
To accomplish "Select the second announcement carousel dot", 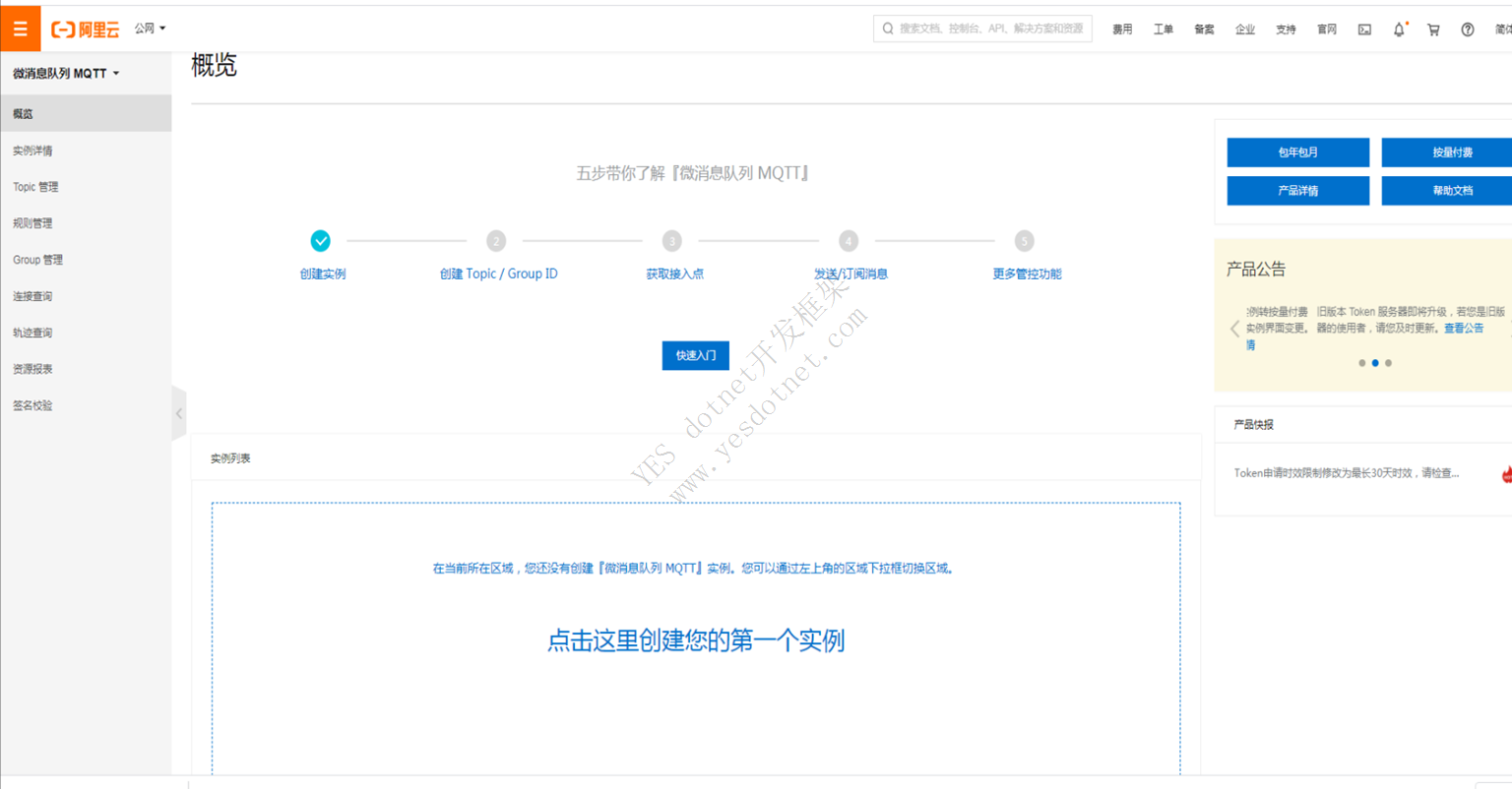I will tap(1375, 363).
